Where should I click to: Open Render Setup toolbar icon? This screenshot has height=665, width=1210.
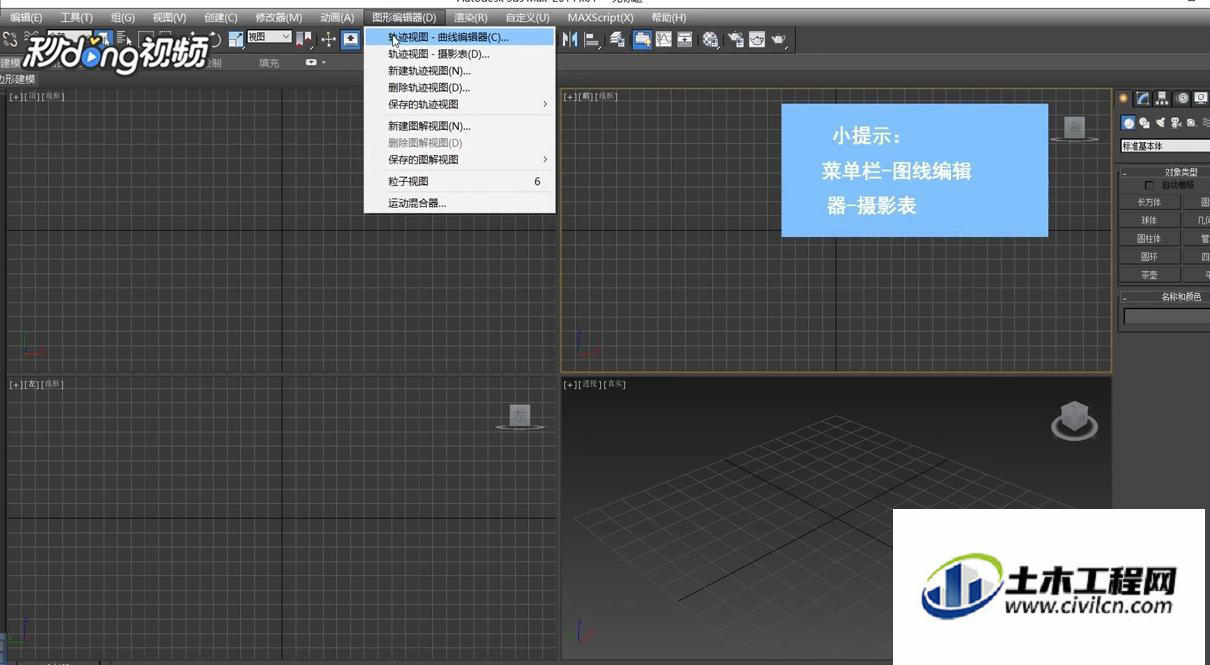tap(735, 39)
